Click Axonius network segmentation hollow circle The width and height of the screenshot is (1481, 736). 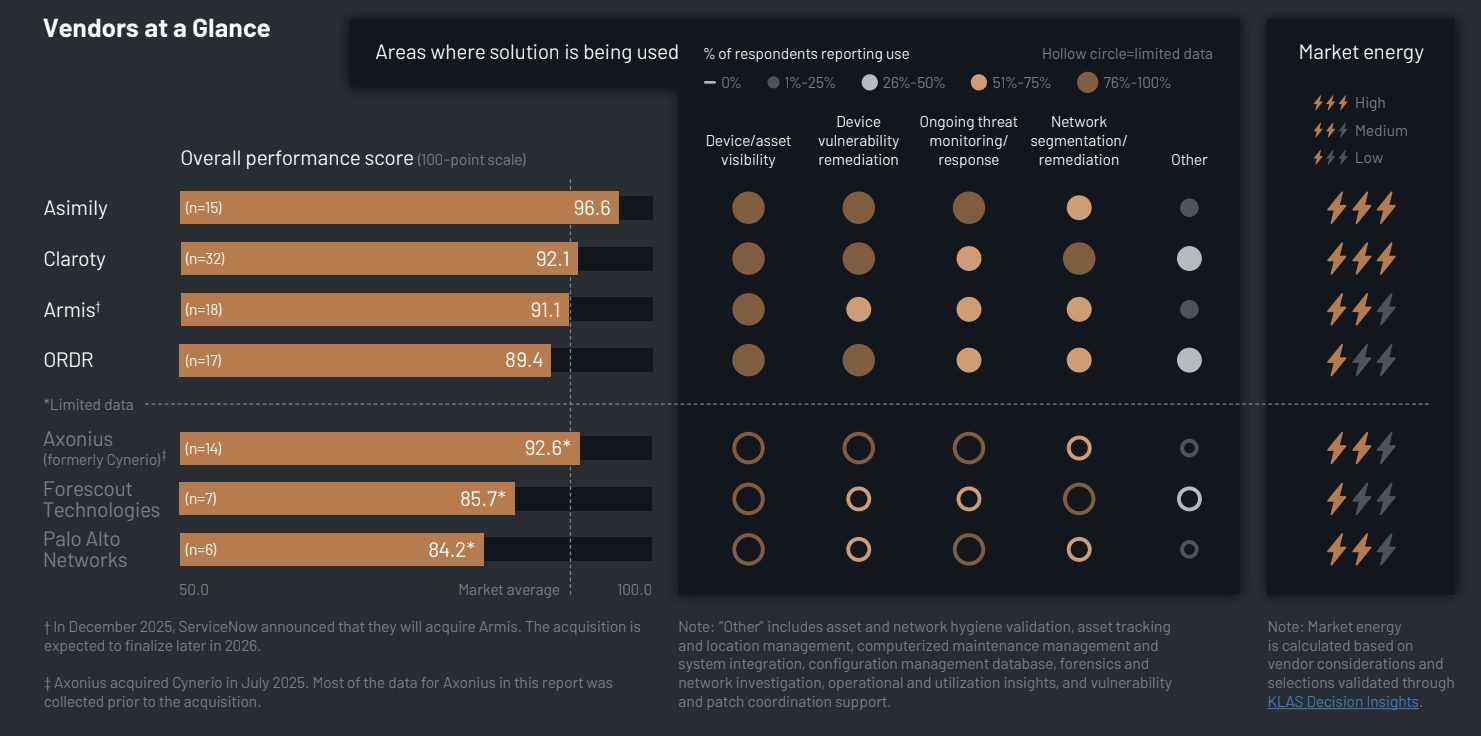pyautogui.click(x=1078, y=448)
